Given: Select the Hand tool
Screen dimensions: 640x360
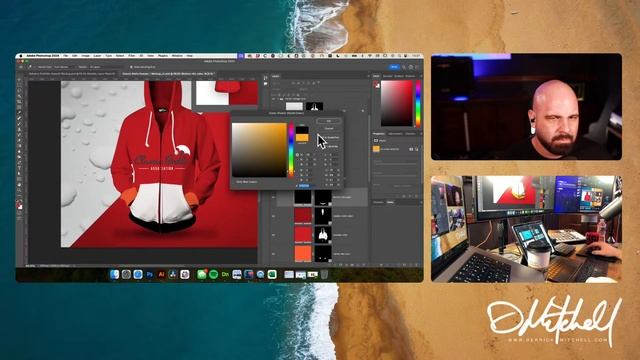Looking at the screenshot, I should tap(19, 184).
